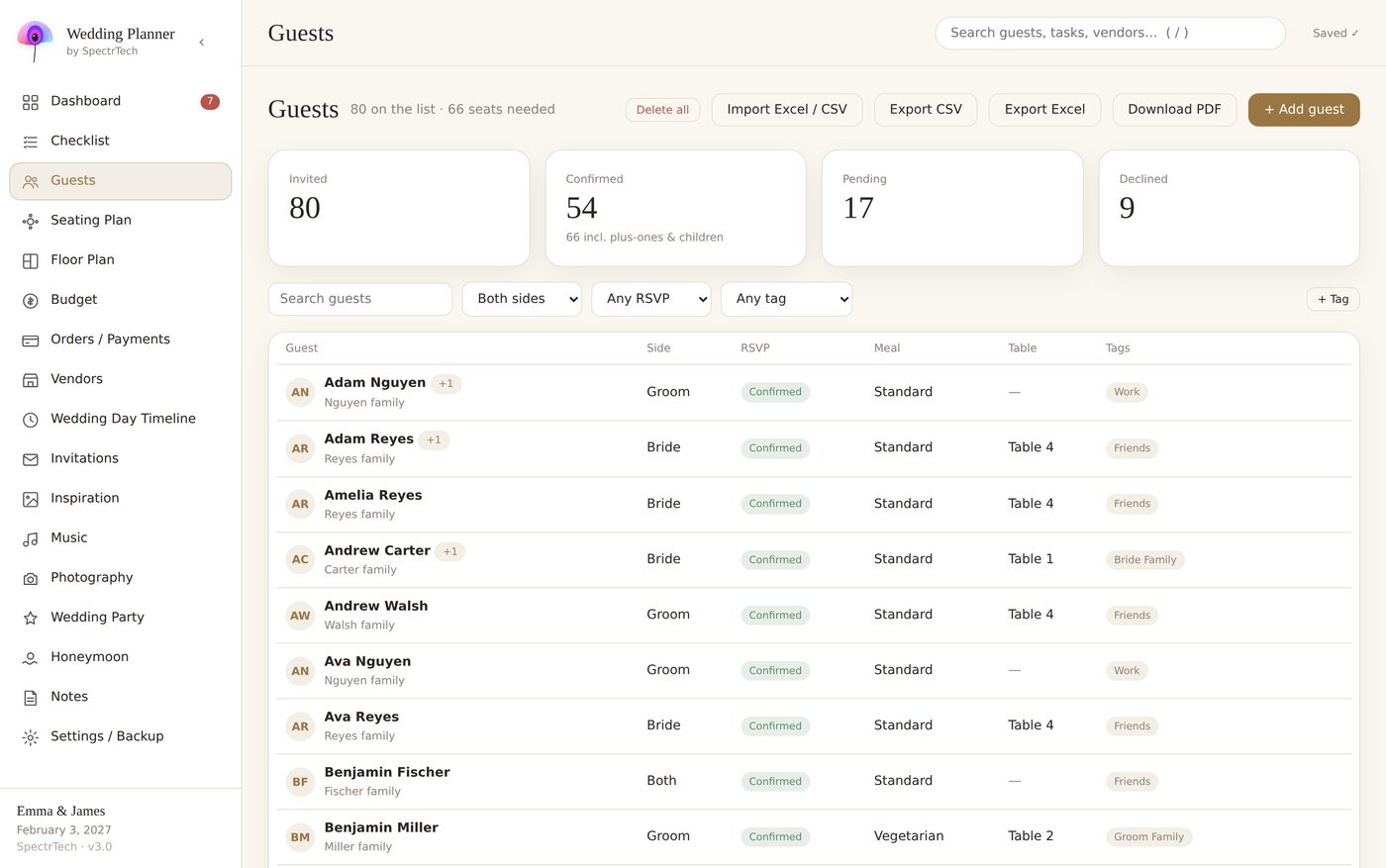This screenshot has width=1386, height=868.
Task: Click the Wedding Planner logo
Action: [x=36, y=41]
